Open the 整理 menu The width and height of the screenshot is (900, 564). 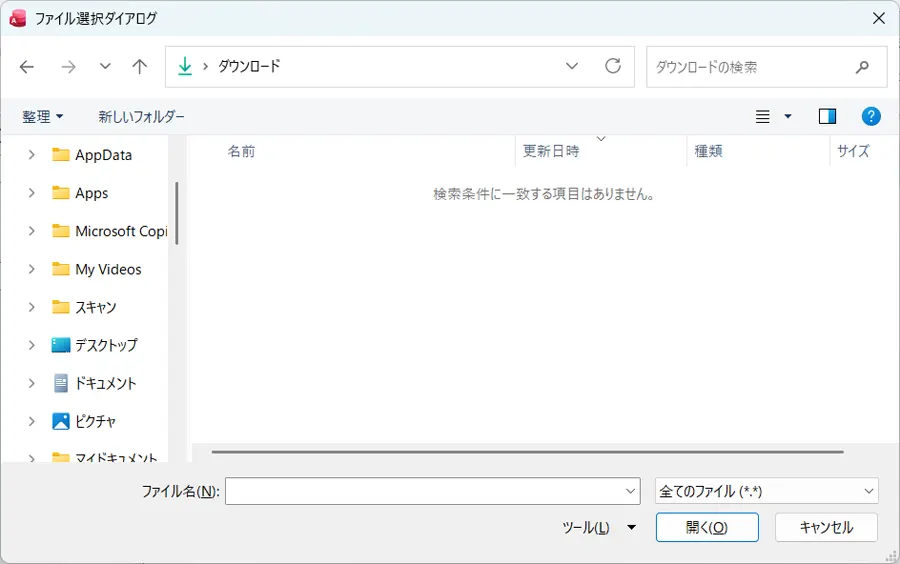(x=42, y=117)
